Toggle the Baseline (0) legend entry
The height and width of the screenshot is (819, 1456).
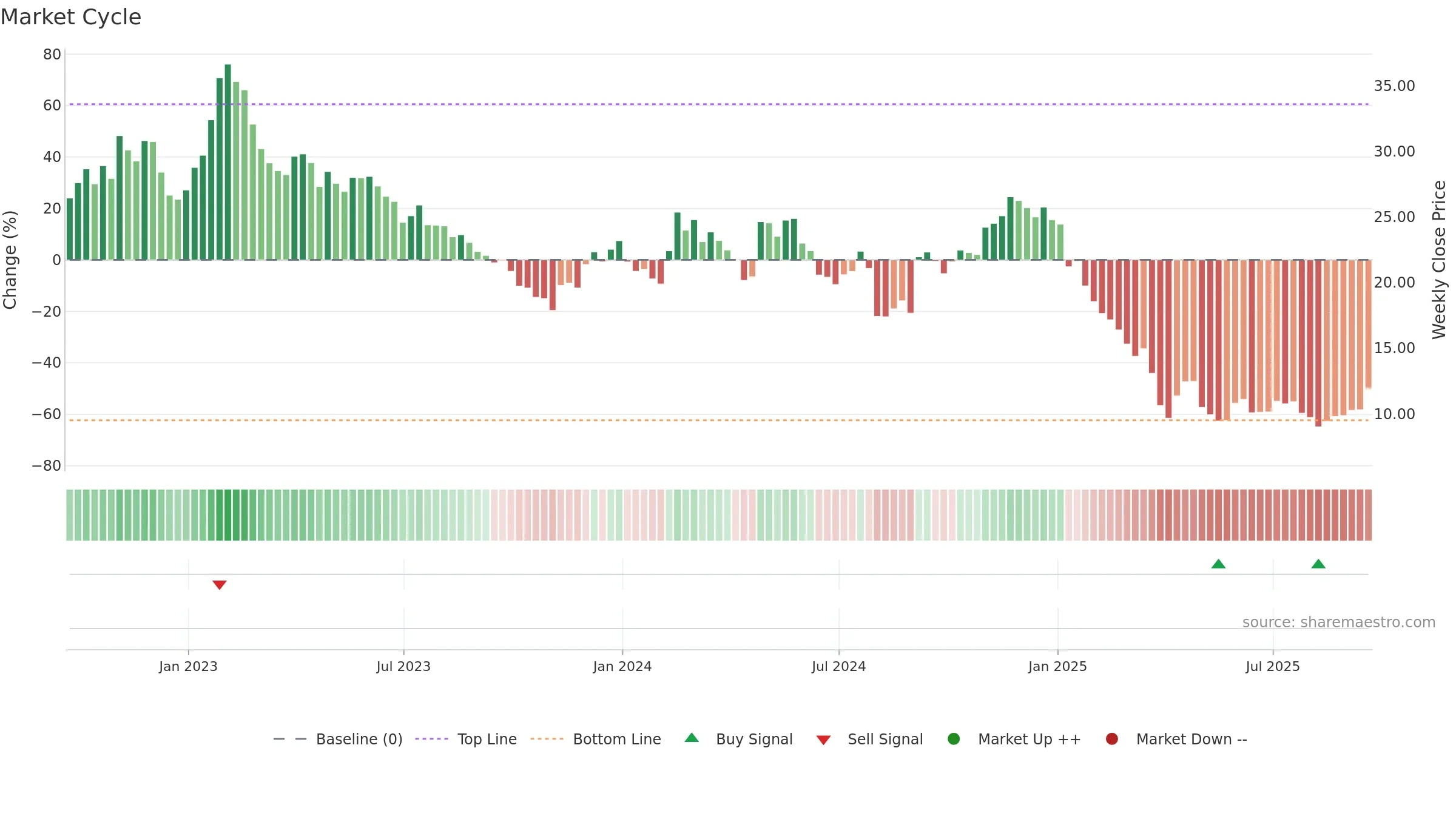click(x=338, y=739)
